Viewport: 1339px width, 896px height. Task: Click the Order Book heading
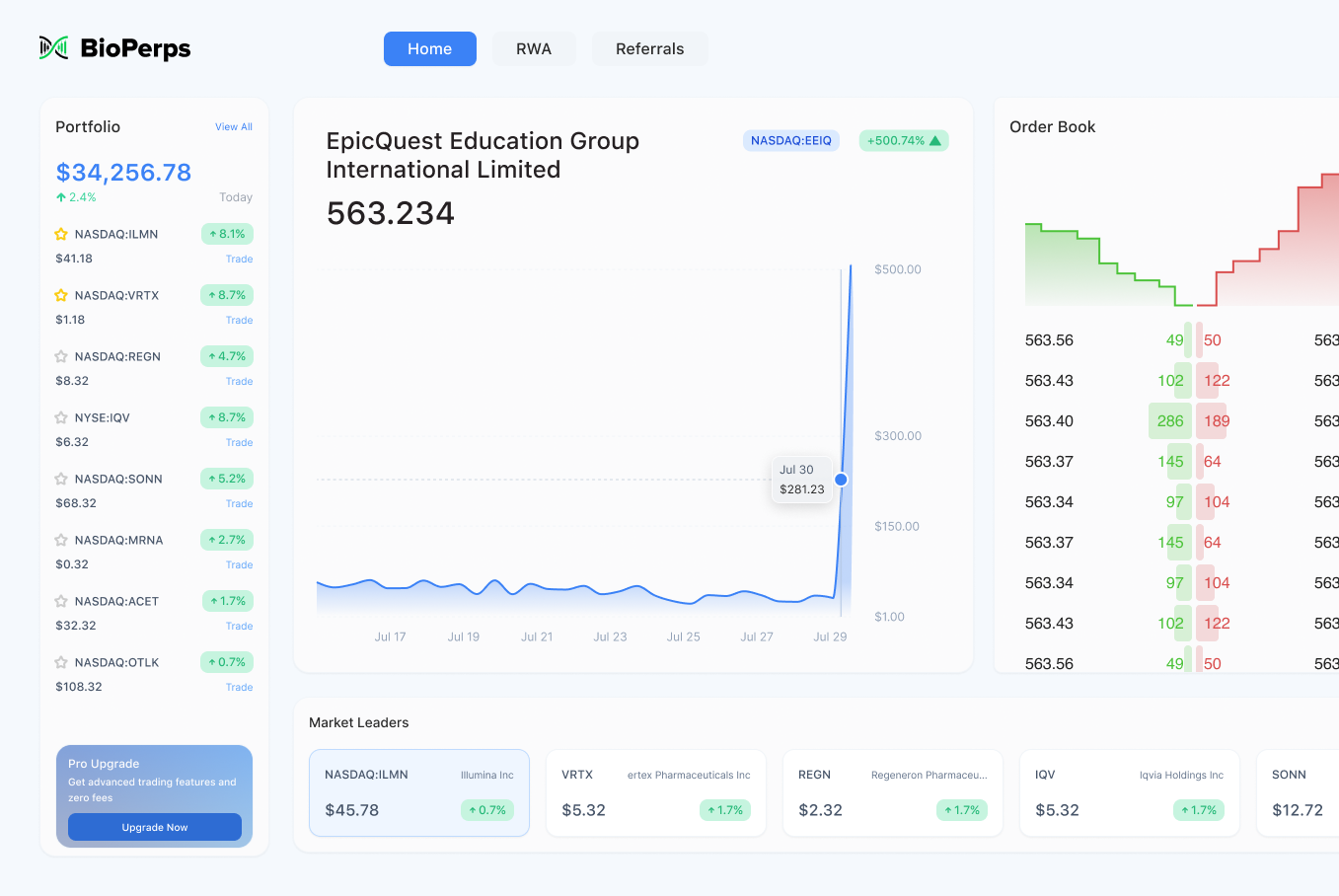1053,127
